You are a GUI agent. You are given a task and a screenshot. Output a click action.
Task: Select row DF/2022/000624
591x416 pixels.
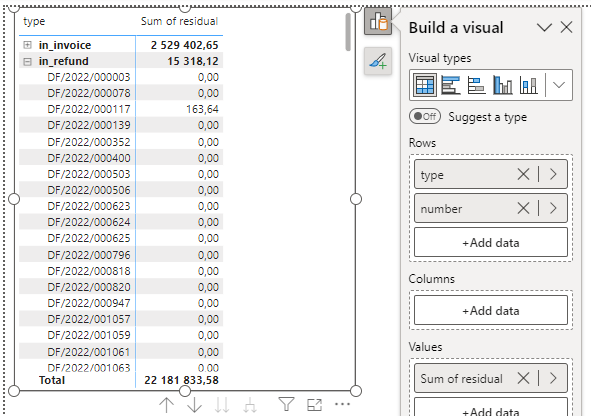[x=89, y=222]
